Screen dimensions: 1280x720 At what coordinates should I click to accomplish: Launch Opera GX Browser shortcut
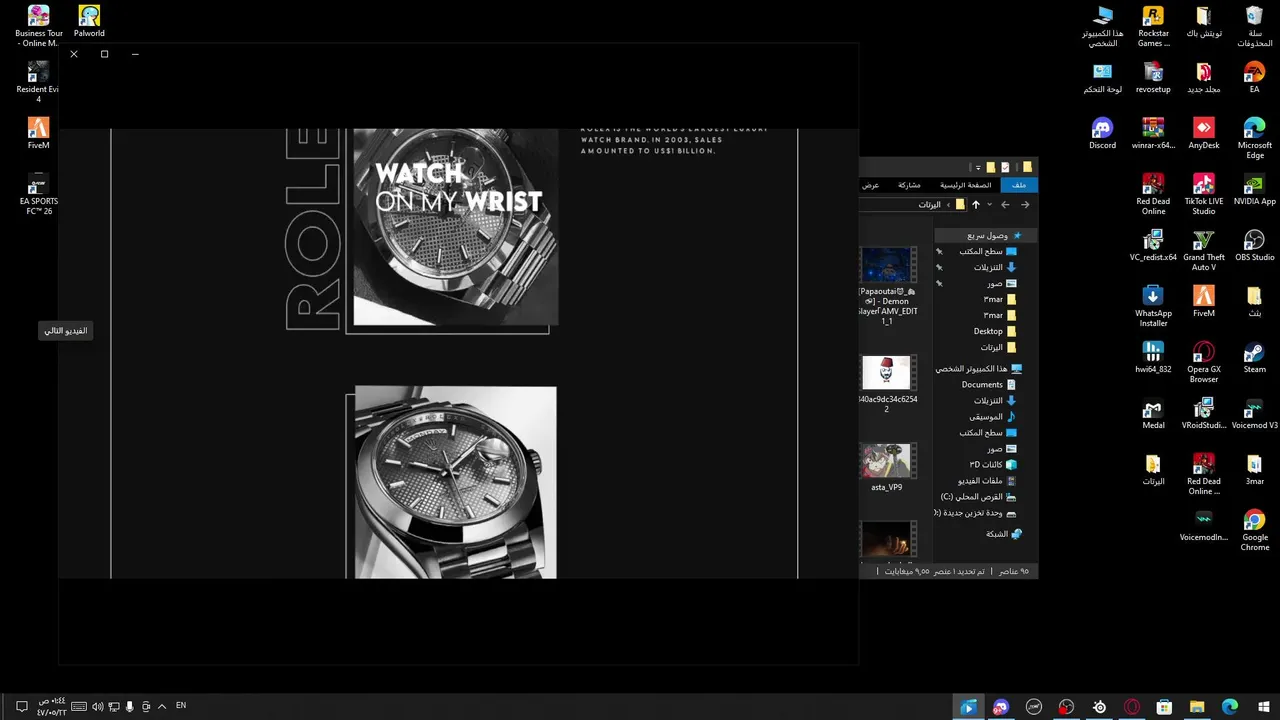pos(1204,361)
